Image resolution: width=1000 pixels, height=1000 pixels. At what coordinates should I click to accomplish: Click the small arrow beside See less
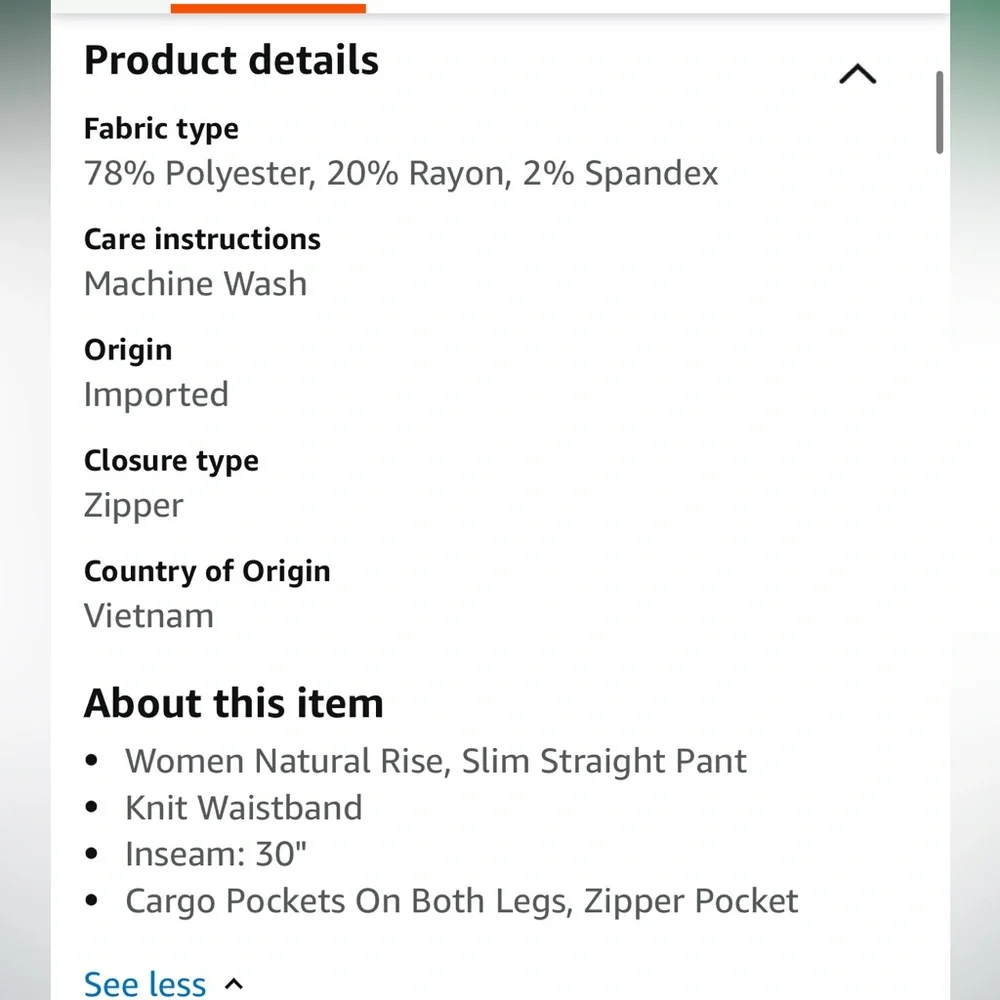234,984
